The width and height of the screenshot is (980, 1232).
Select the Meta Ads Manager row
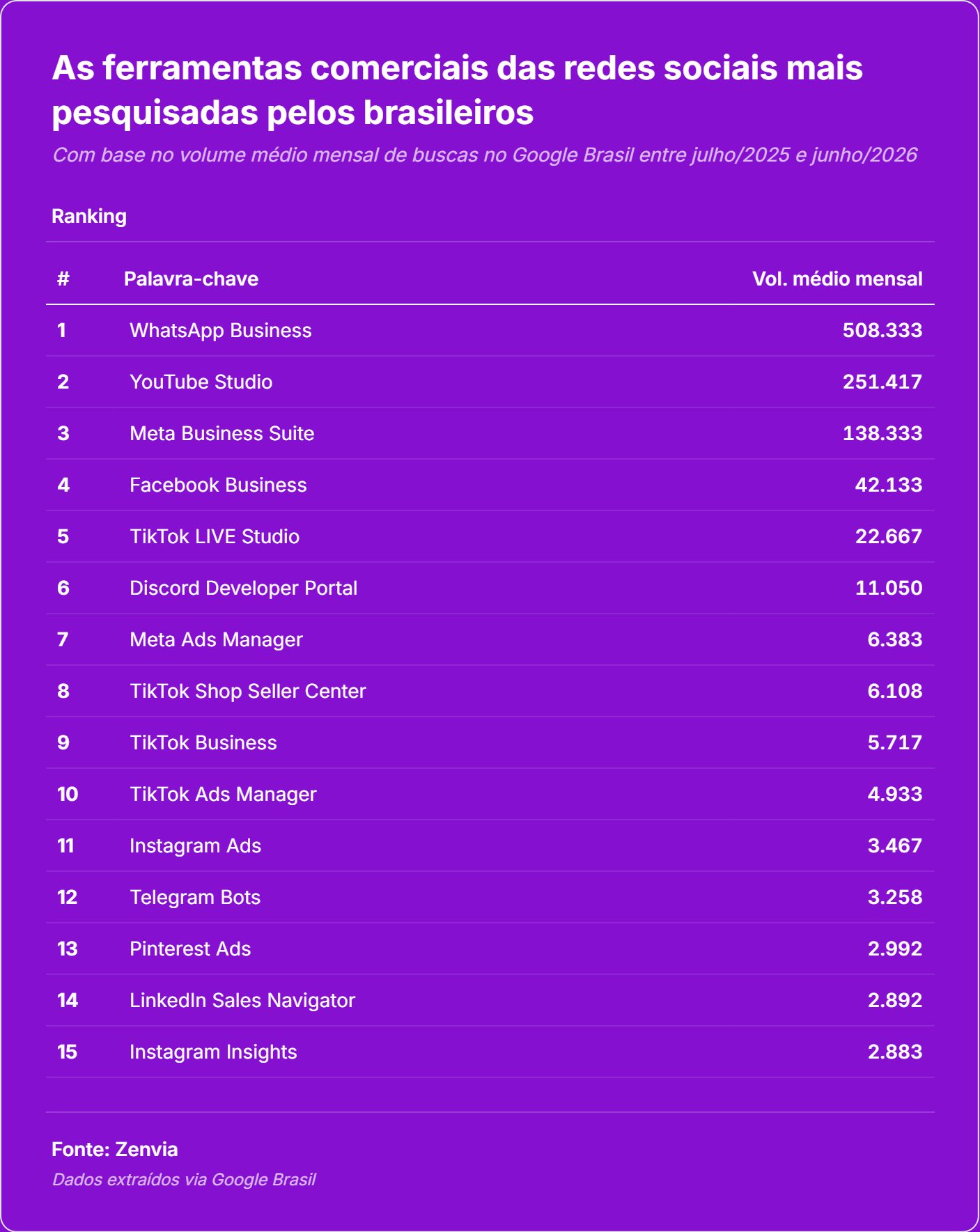pyautogui.click(x=490, y=640)
